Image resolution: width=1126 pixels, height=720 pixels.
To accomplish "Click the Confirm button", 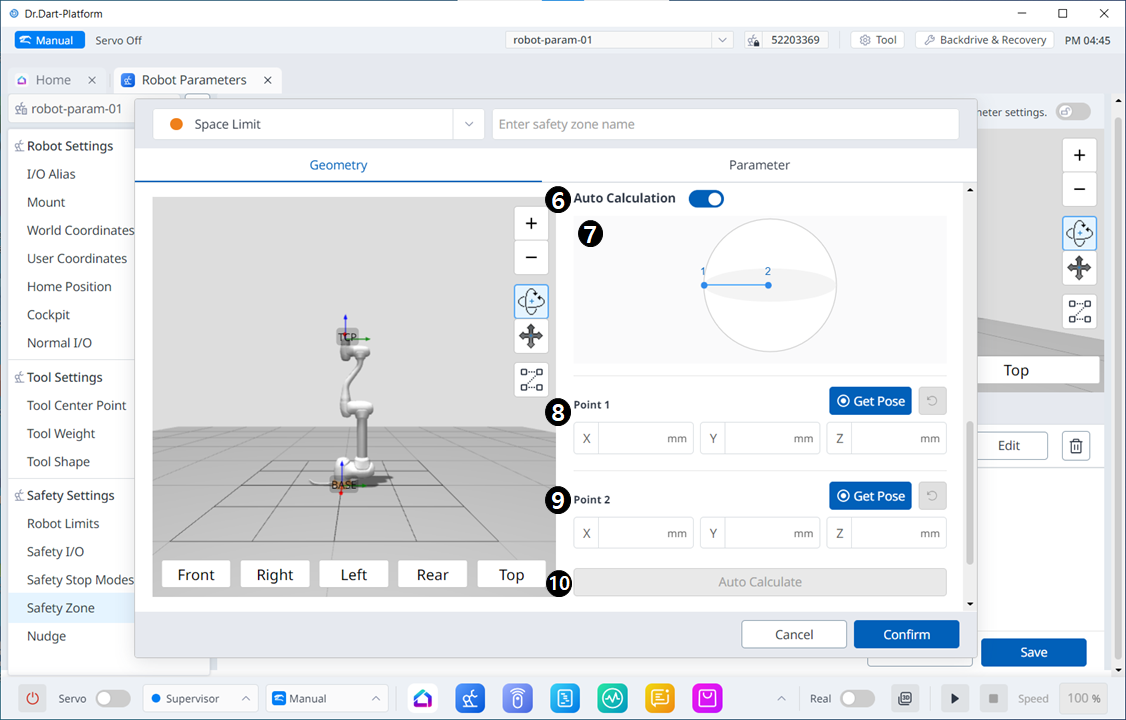I will point(906,634).
